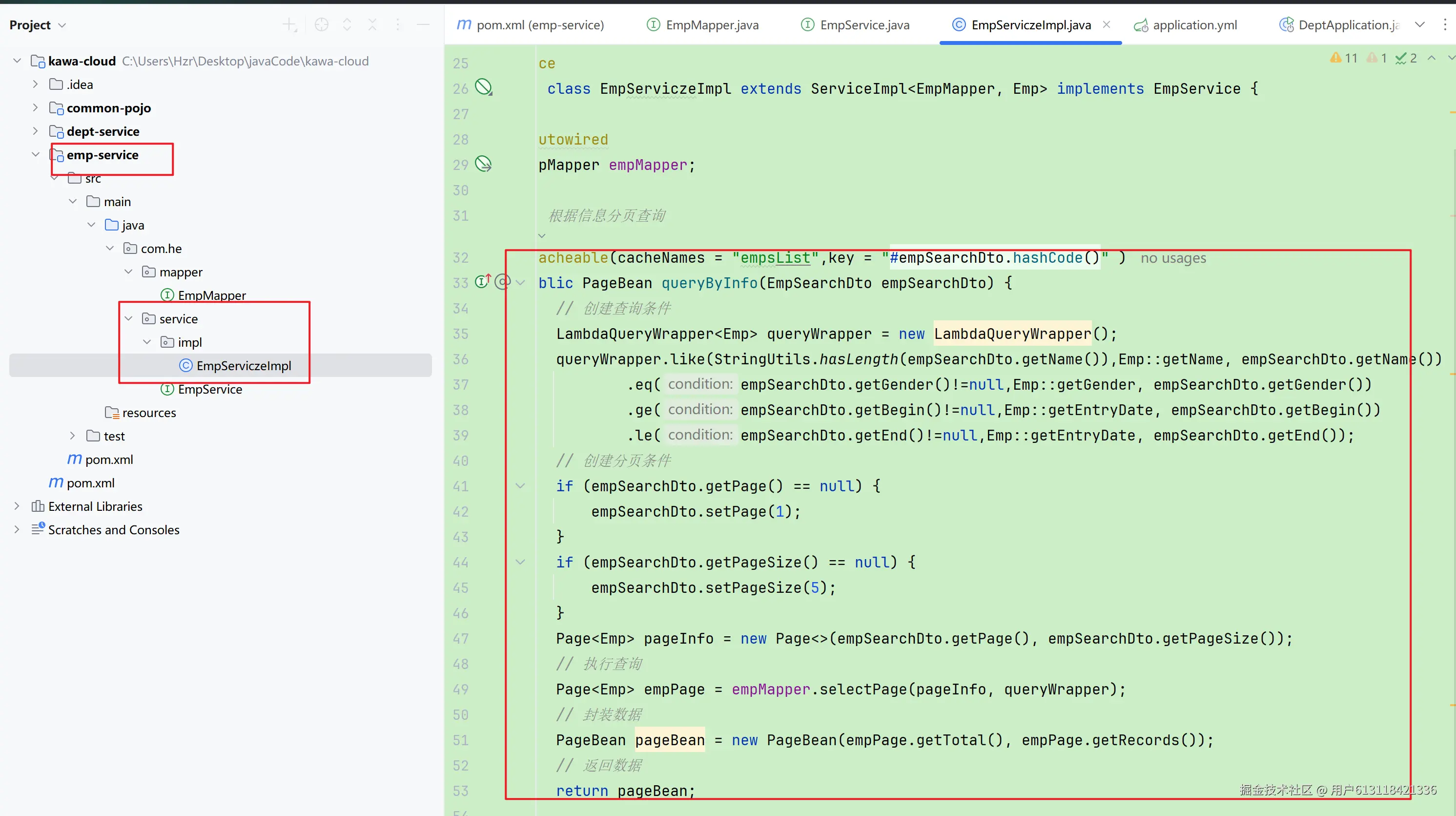
Task: Click Collapse All icon in Project panel
Action: [372, 25]
